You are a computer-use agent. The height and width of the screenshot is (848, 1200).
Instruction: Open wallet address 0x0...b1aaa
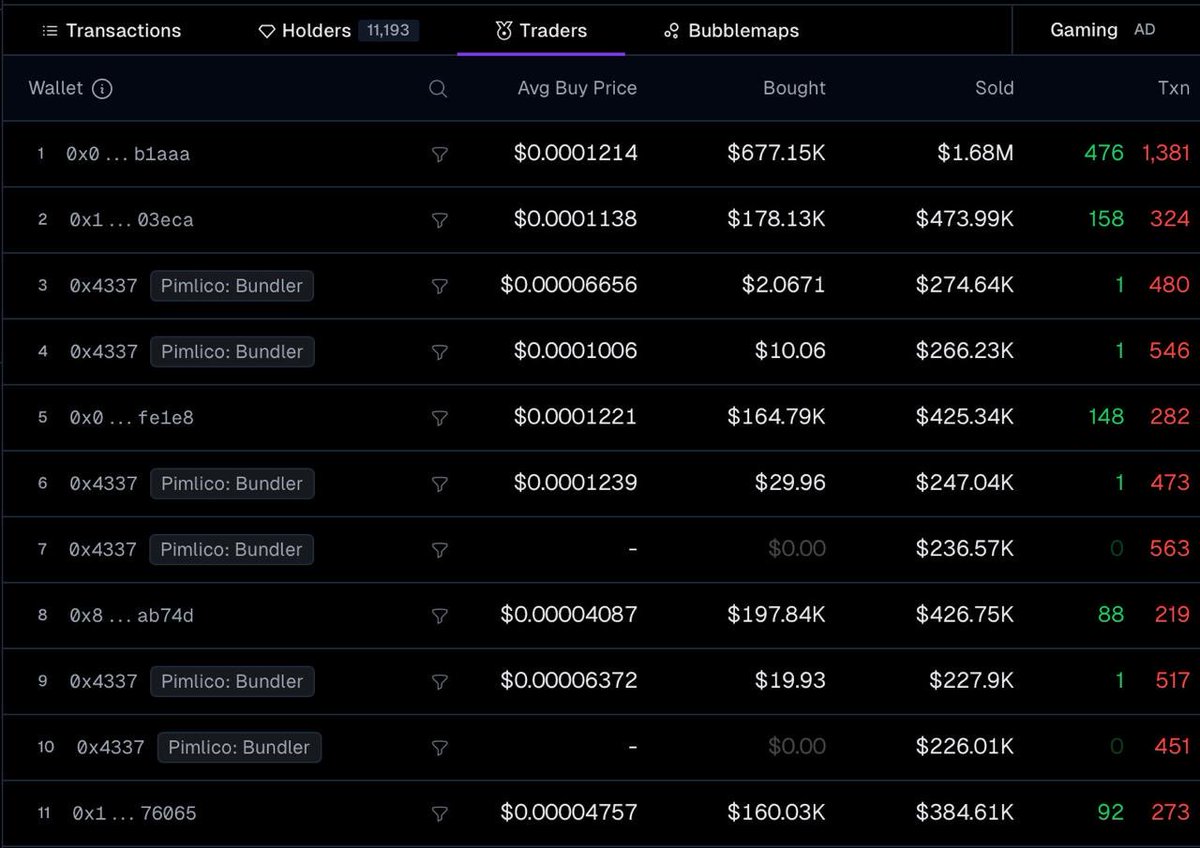point(128,154)
